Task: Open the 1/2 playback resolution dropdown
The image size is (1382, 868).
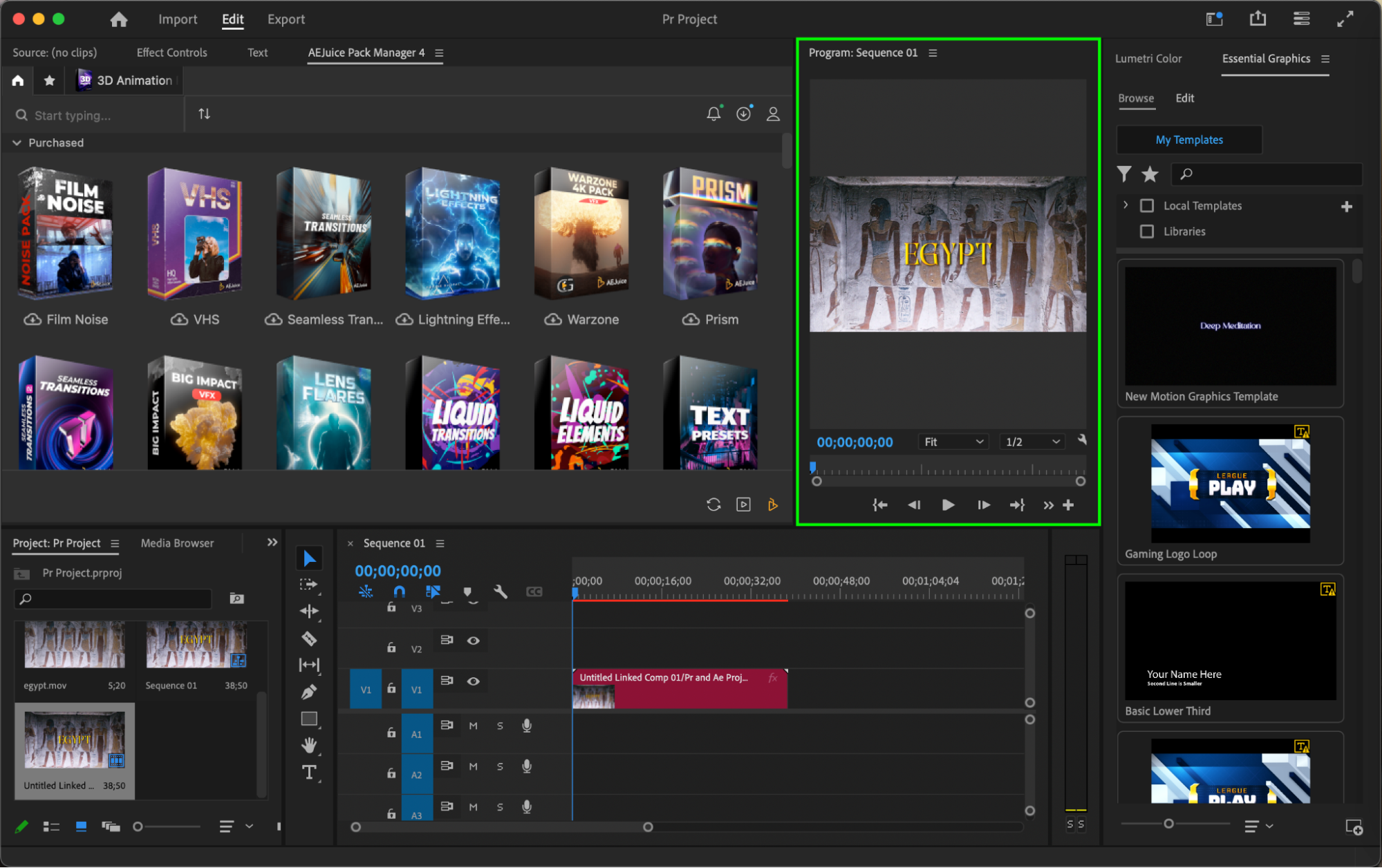Action: coord(1032,442)
